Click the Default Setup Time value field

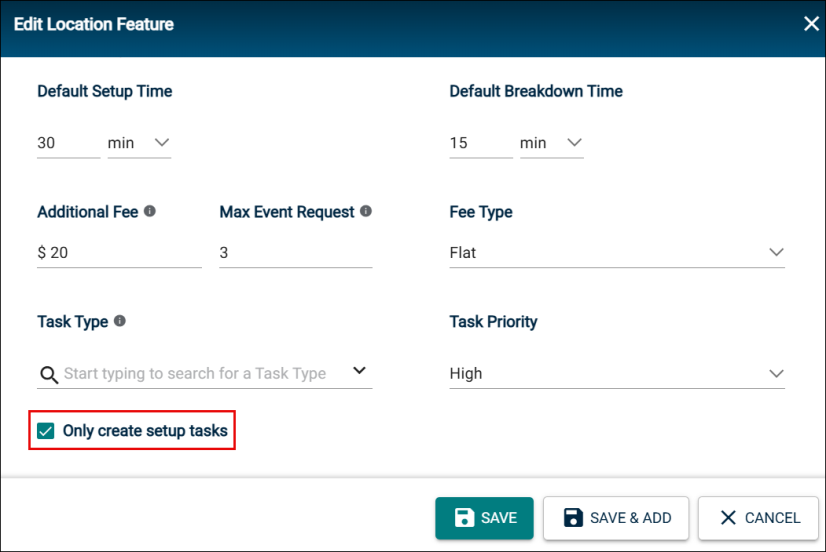tap(68, 143)
